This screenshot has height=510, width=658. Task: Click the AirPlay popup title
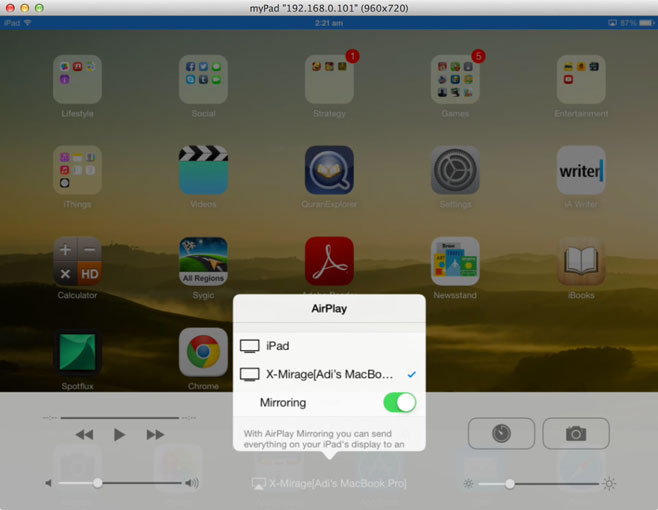pyautogui.click(x=329, y=309)
